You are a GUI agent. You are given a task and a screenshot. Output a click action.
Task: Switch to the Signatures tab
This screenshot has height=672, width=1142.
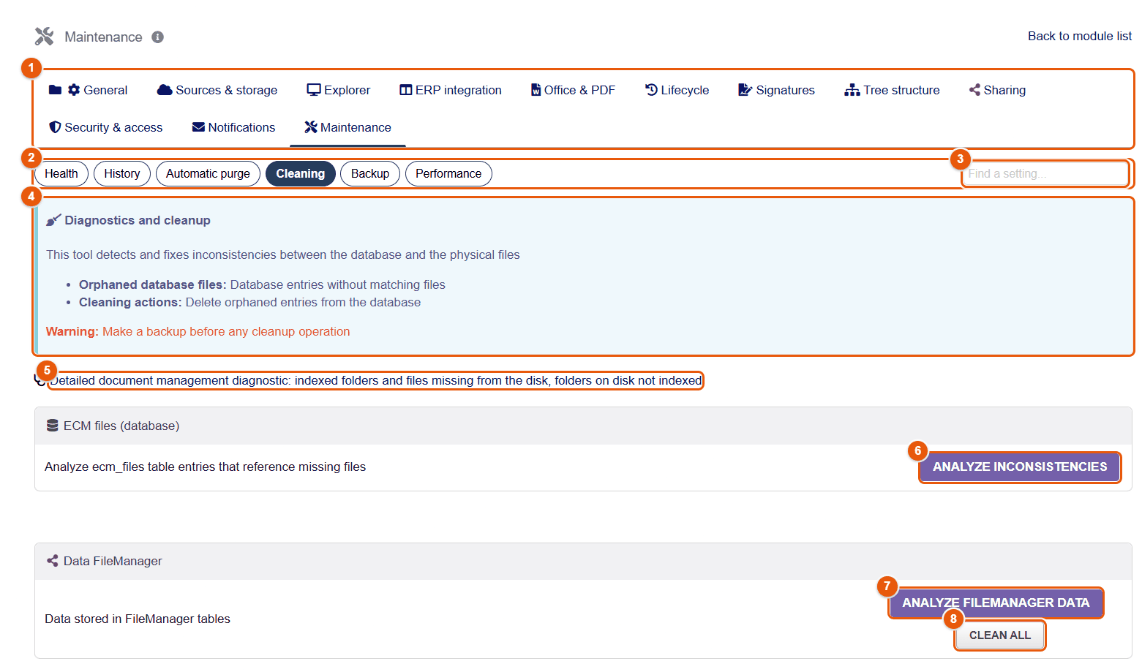776,90
